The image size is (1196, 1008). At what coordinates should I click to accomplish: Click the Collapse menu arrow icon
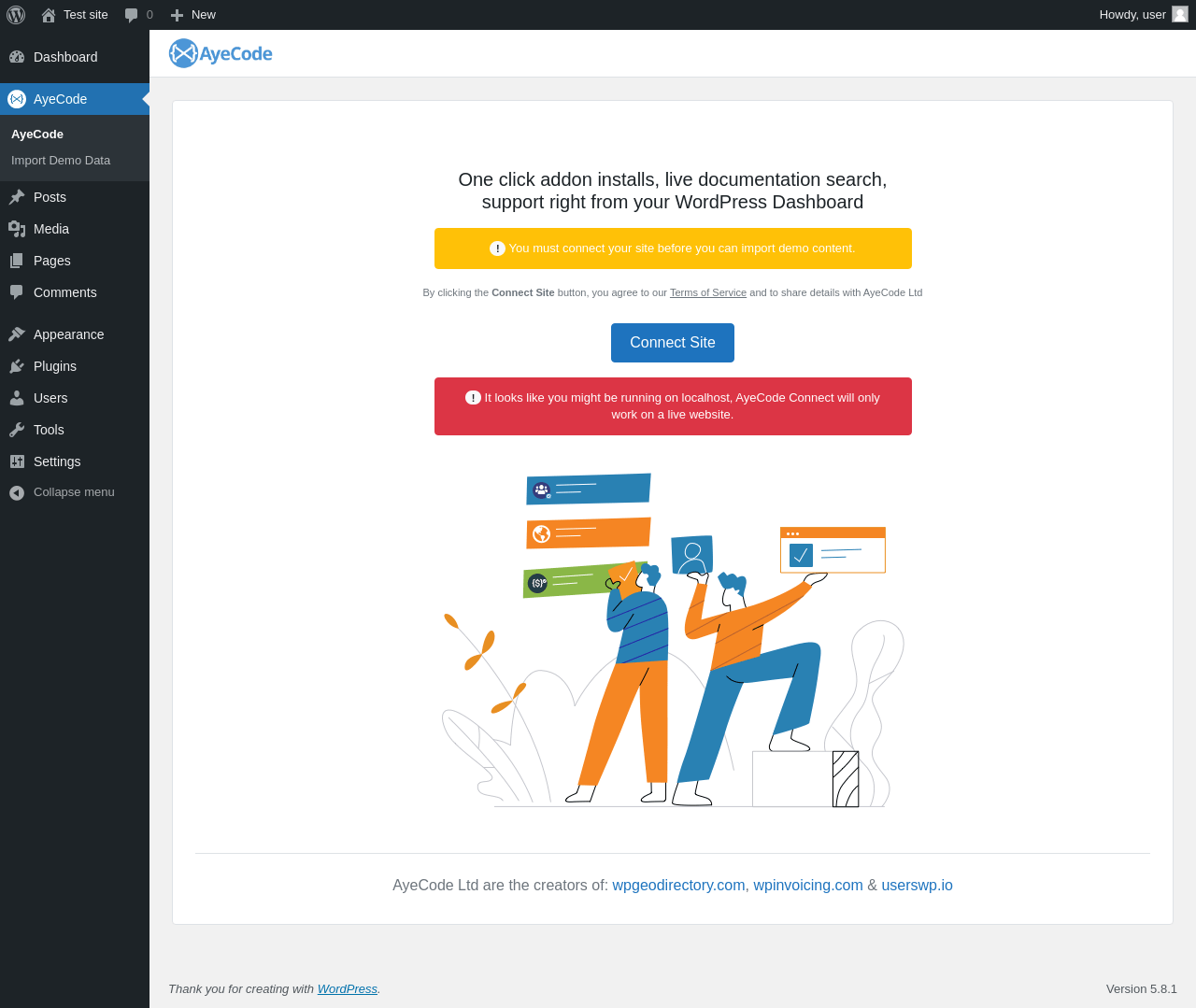click(x=17, y=492)
